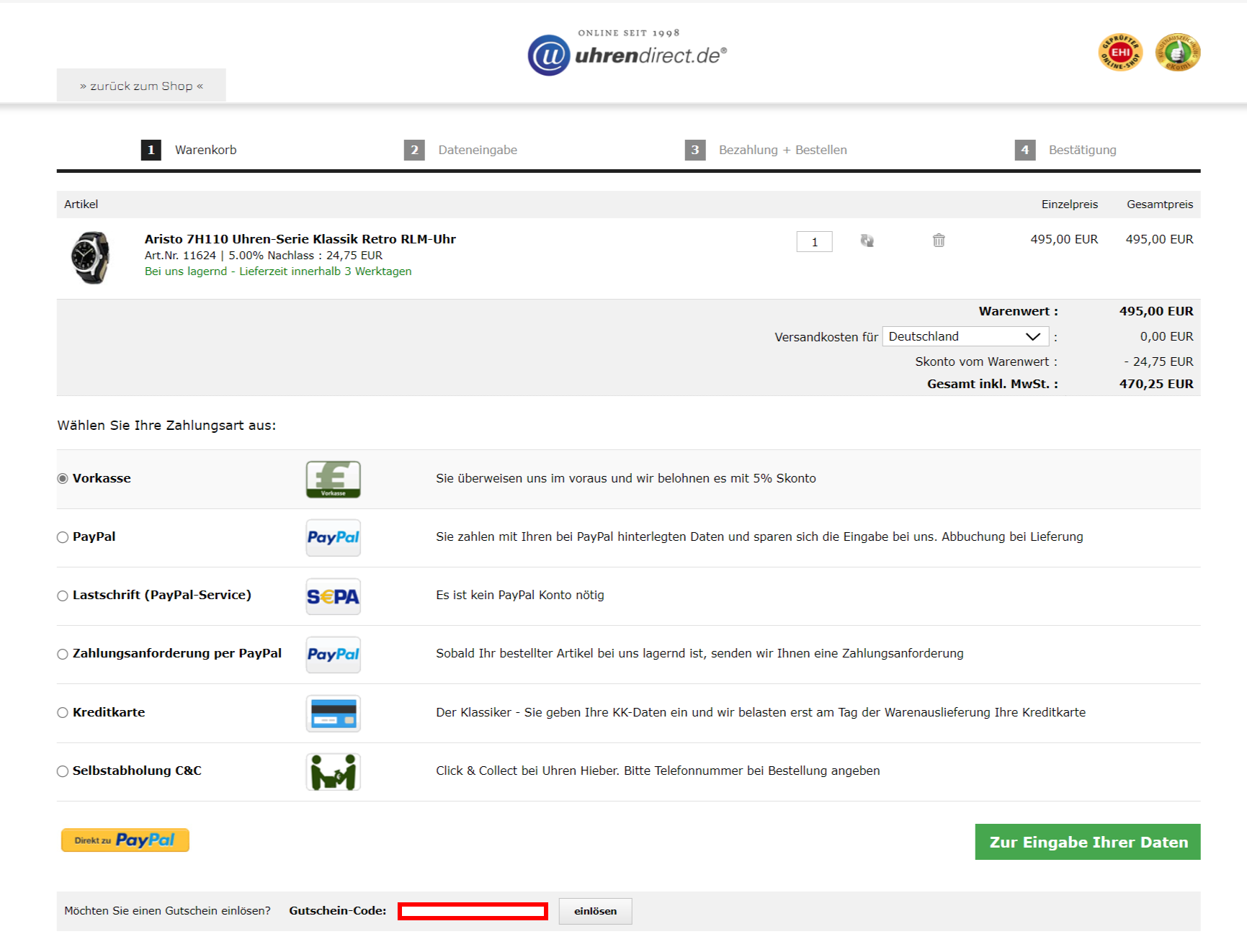
Task: Click the Direkt zu PayPal button
Action: pyautogui.click(x=125, y=840)
